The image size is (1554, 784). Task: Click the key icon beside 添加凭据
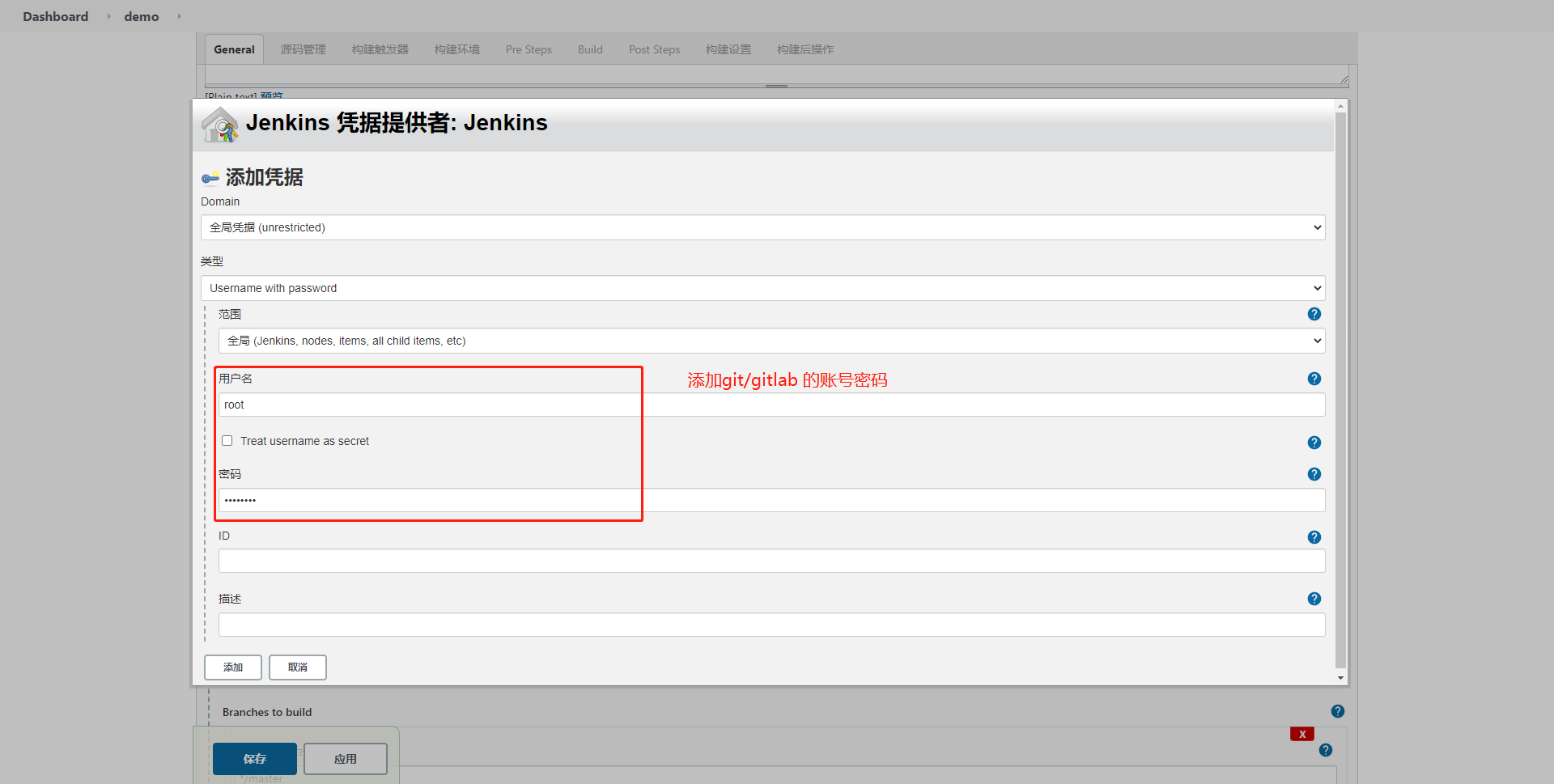210,178
